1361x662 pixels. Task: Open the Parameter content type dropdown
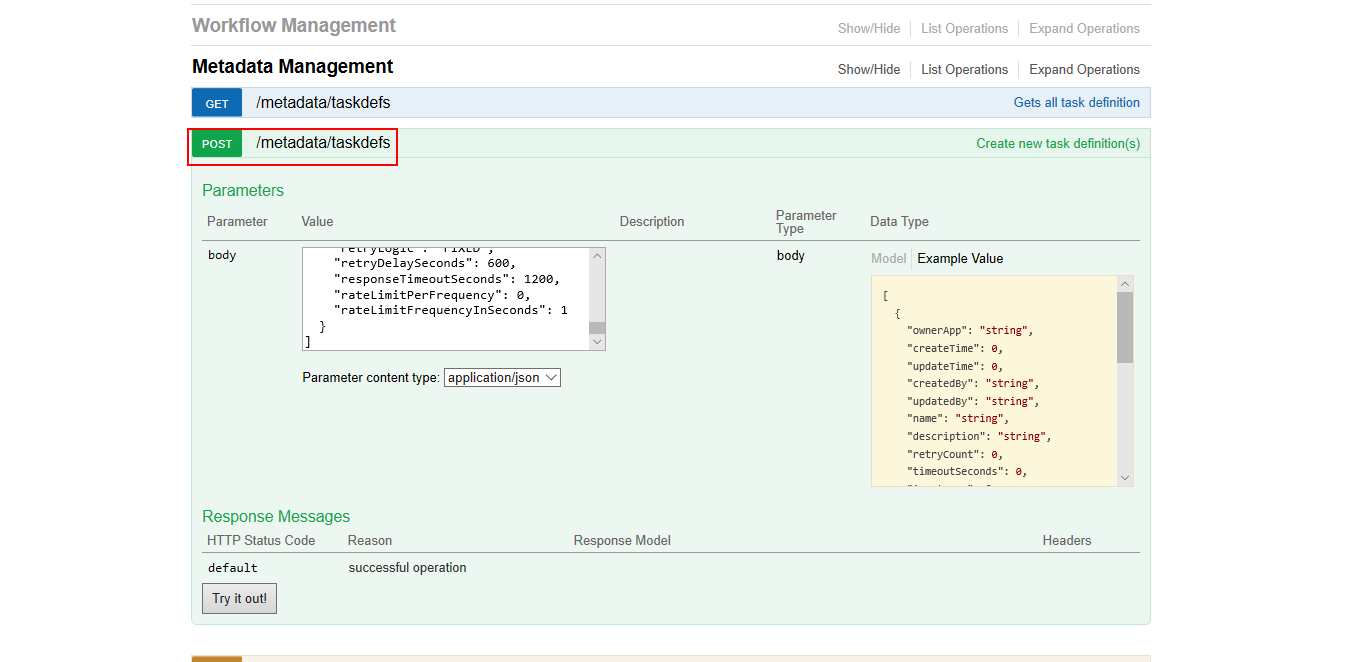point(502,378)
